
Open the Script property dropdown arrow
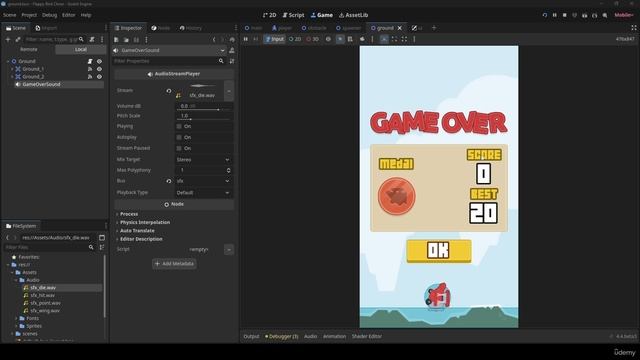(x=229, y=249)
